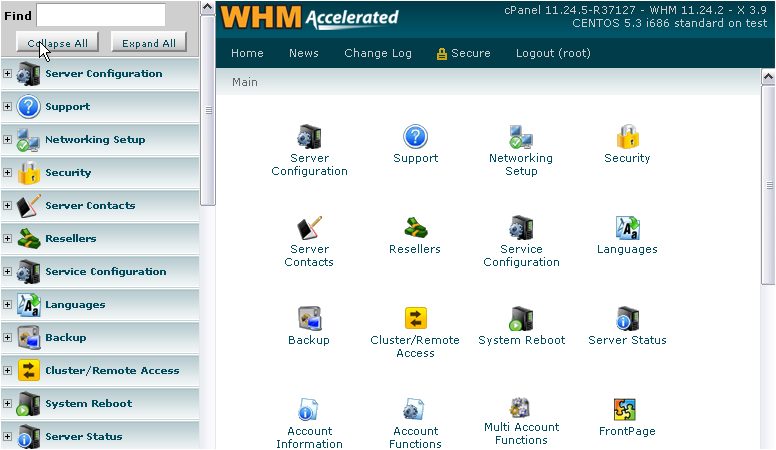Click the Expand All button
The height and width of the screenshot is (450, 776).
[148, 42]
